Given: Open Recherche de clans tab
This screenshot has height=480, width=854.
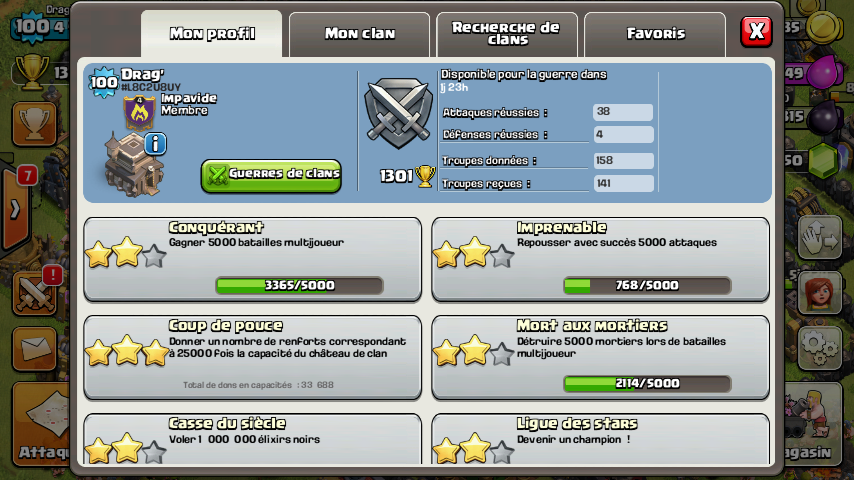Looking at the screenshot, I should tap(507, 34).
